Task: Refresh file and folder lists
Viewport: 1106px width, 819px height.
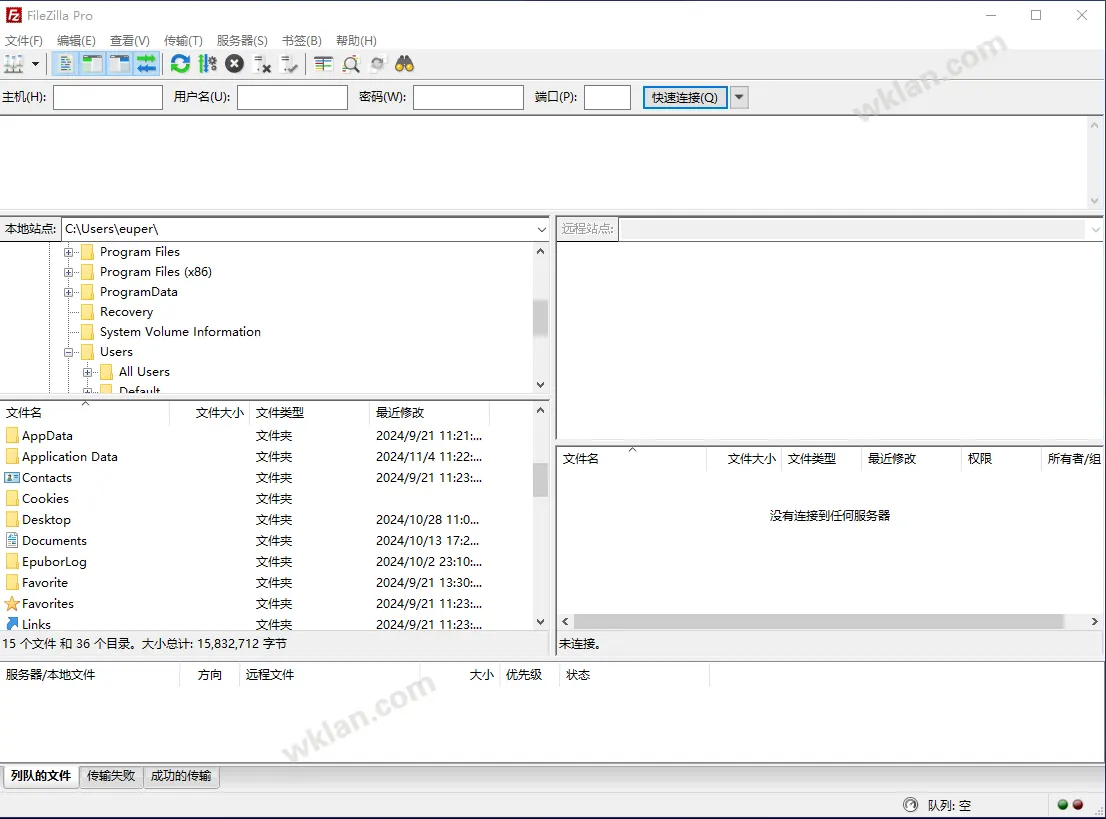Action: [x=181, y=64]
